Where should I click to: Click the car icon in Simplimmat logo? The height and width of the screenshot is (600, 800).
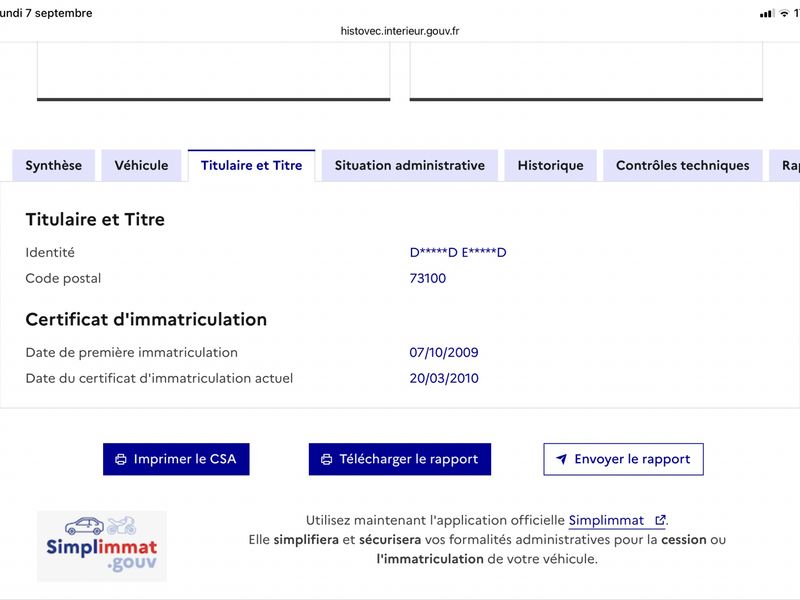pos(84,526)
